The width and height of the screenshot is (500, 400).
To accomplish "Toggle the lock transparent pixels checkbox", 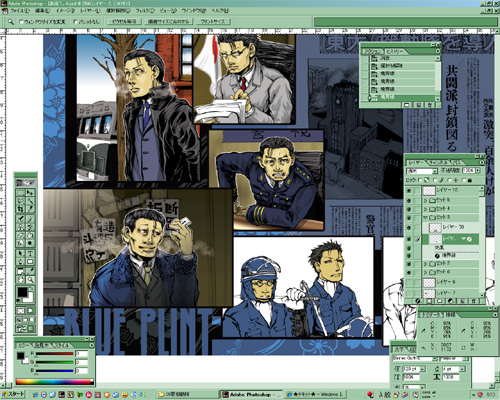I will 420,180.
